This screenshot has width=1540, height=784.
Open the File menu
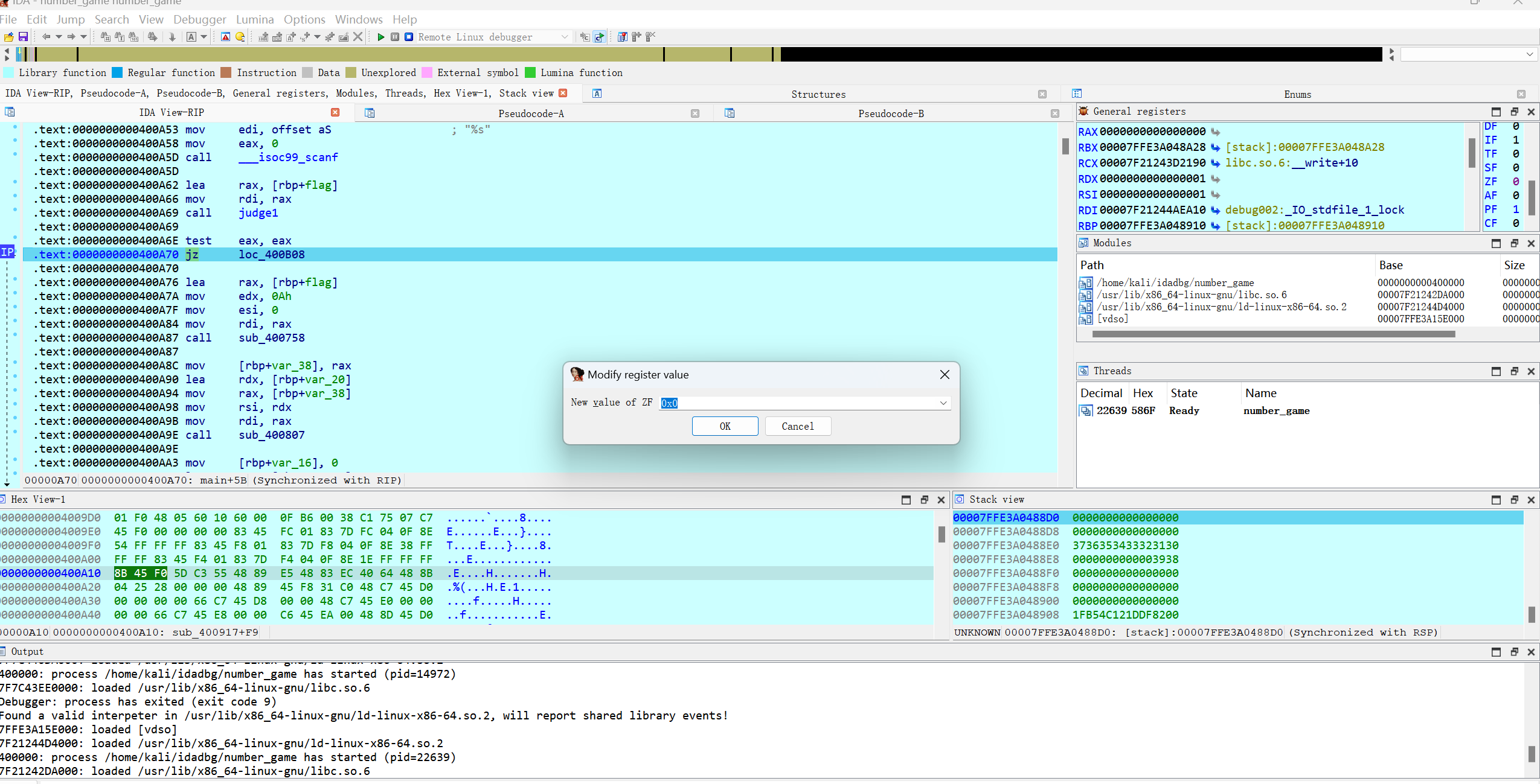8,19
